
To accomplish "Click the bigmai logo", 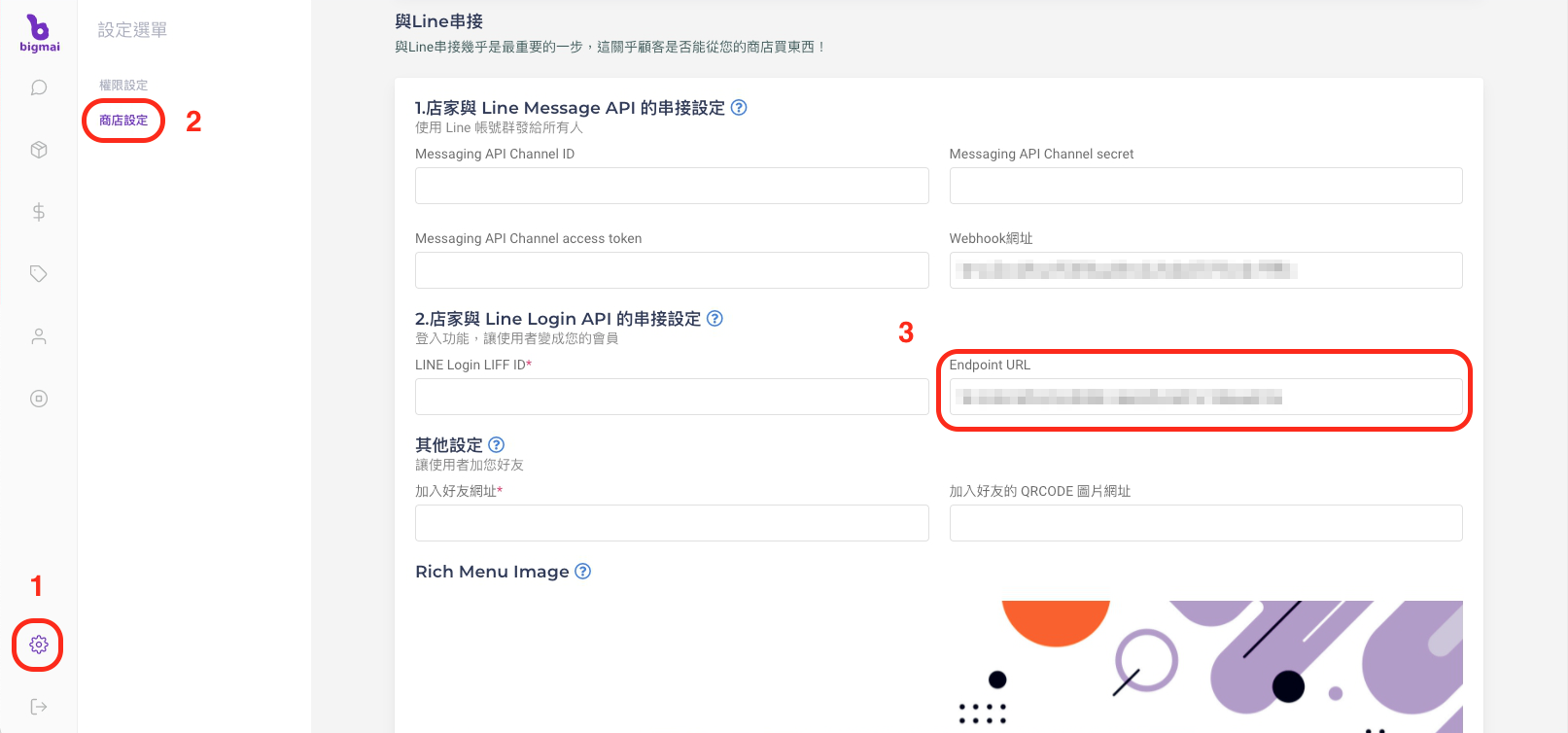I will pos(39,33).
